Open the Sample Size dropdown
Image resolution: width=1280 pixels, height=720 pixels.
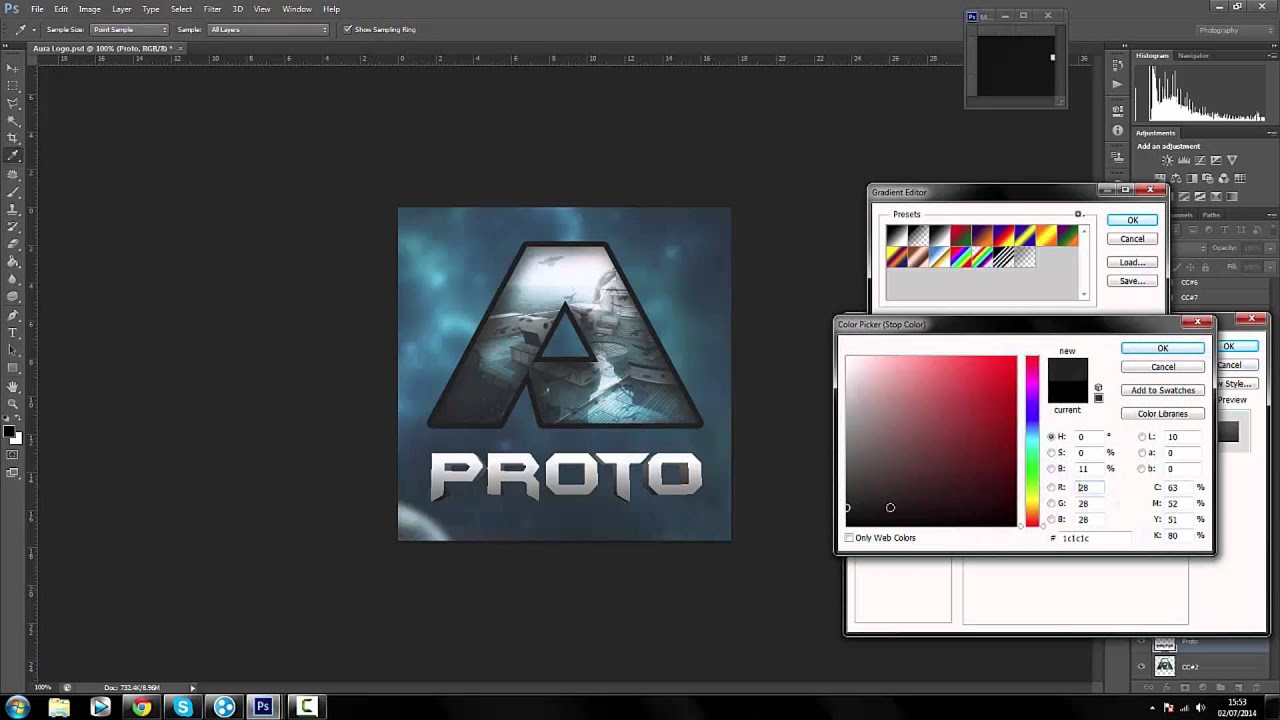[x=129, y=29]
